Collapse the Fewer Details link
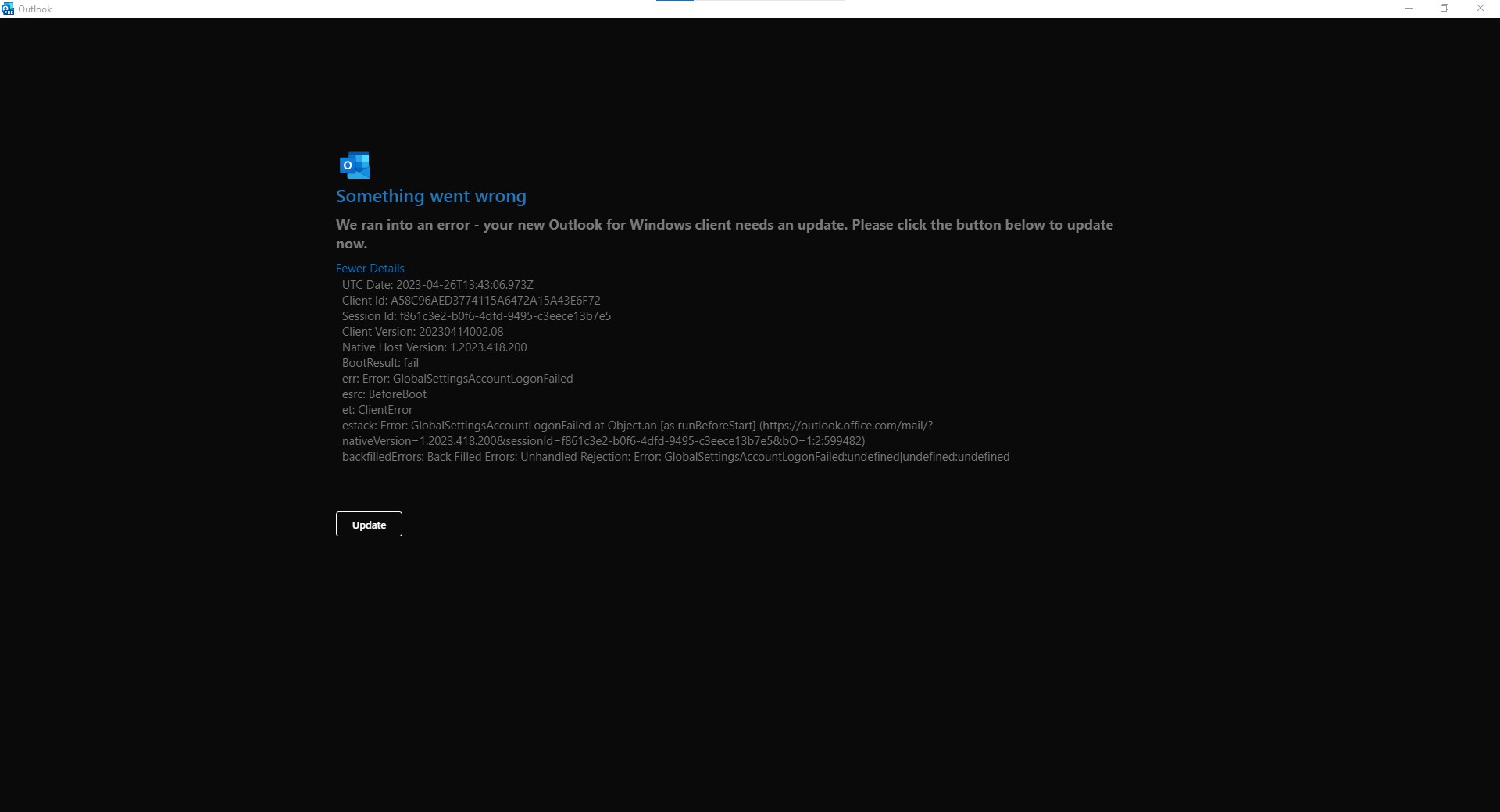Viewport: 1500px width, 812px height. pos(373,269)
